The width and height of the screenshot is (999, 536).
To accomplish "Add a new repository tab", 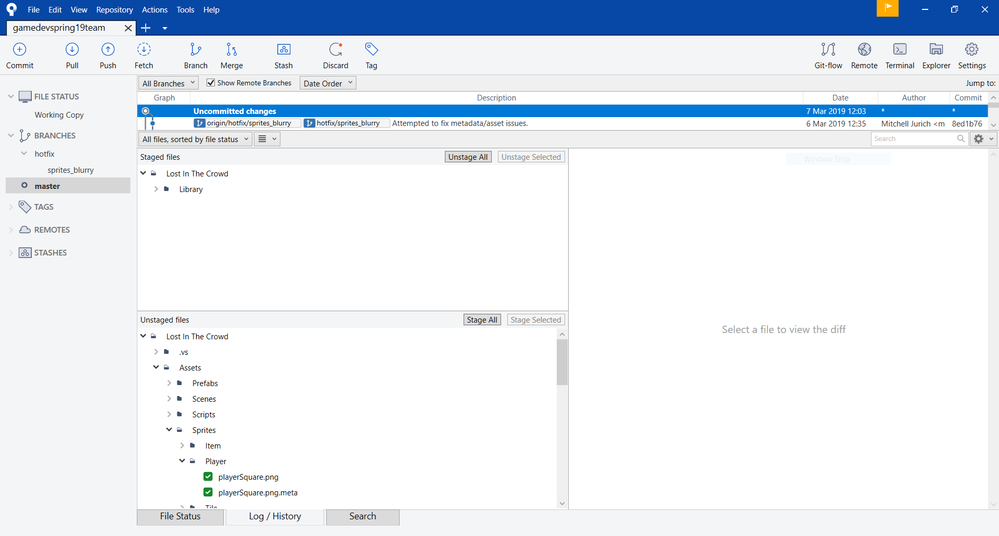I will tap(146, 27).
